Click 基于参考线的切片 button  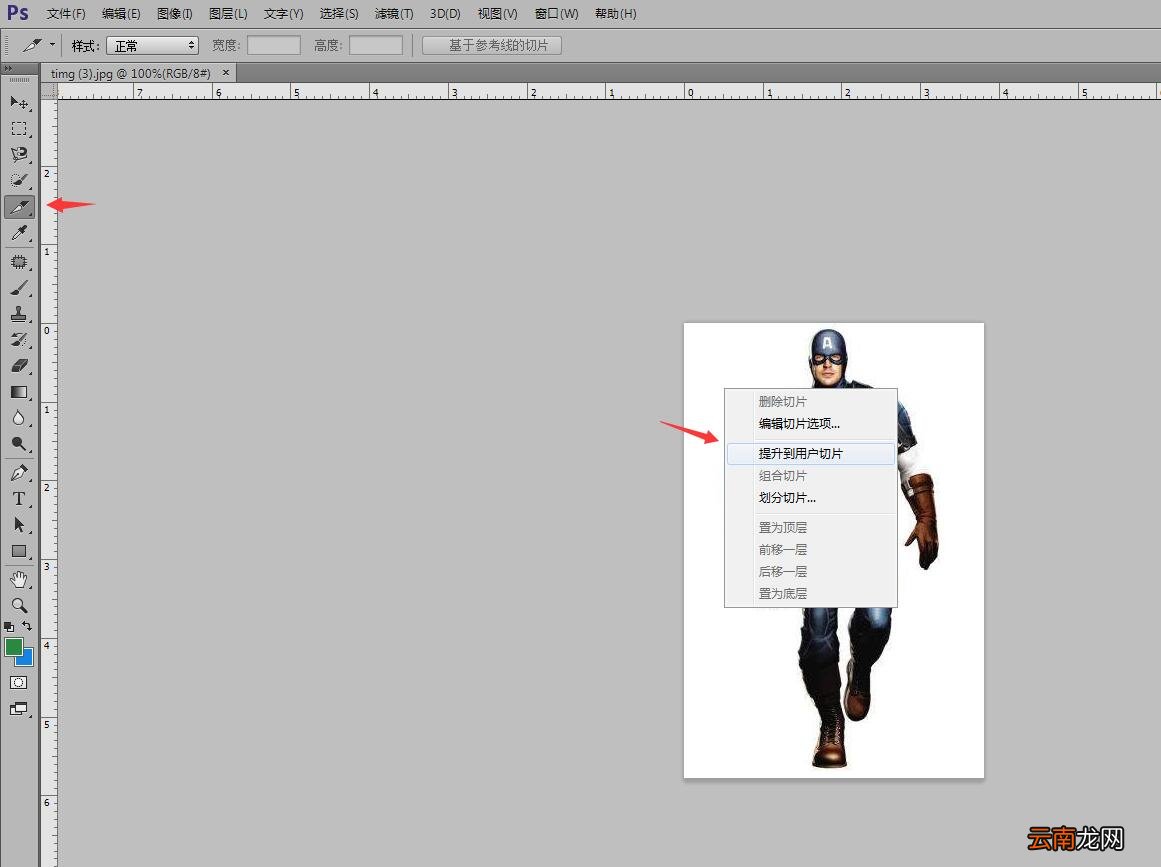492,45
